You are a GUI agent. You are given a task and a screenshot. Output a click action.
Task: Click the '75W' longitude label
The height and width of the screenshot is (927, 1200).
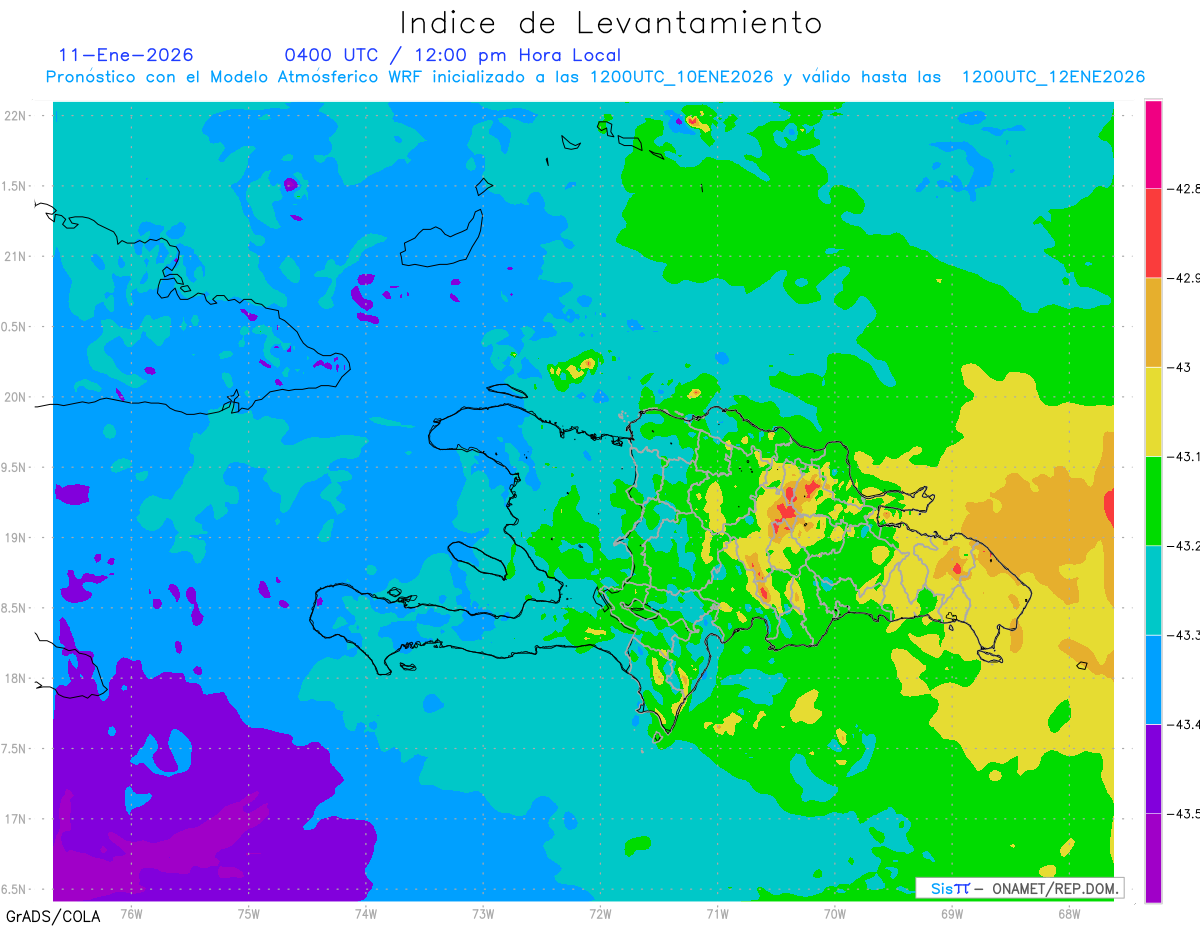(x=248, y=913)
